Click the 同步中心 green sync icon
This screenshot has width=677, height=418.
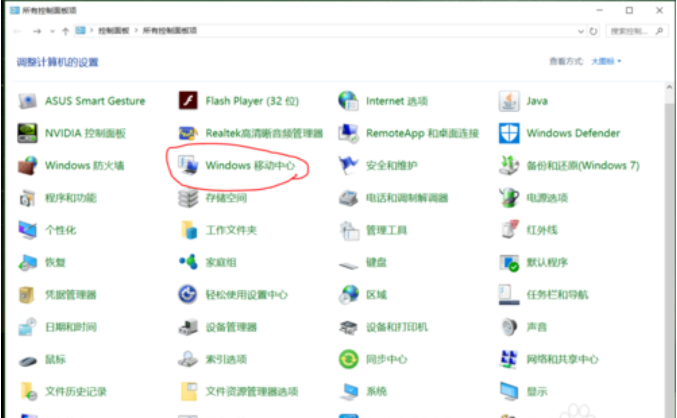point(348,358)
